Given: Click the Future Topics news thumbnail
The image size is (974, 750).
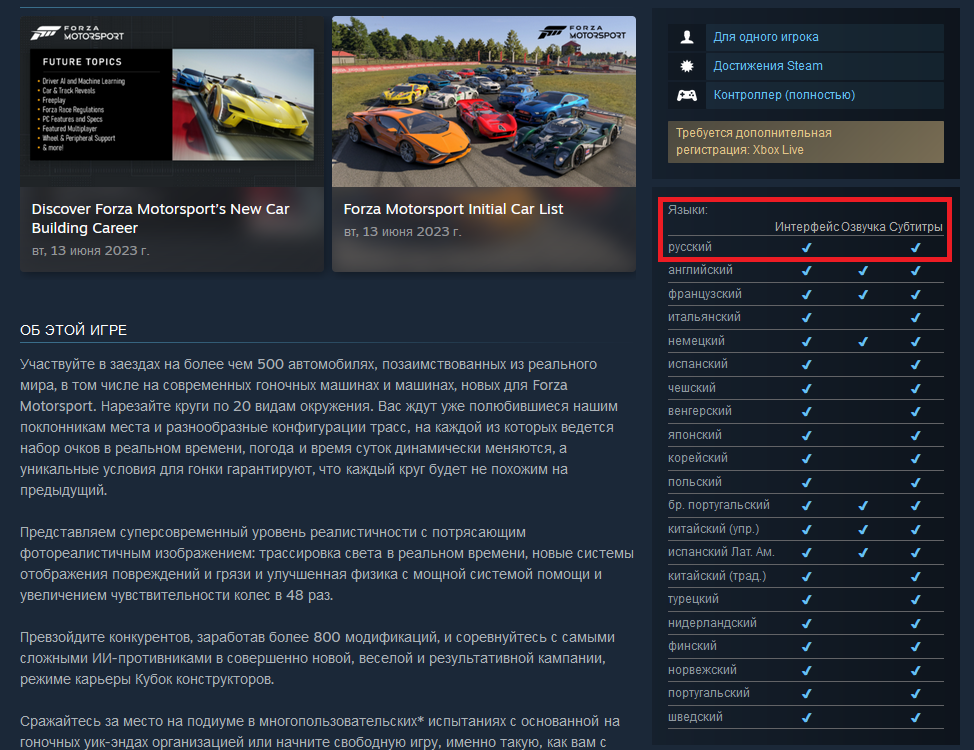Looking at the screenshot, I should point(172,101).
